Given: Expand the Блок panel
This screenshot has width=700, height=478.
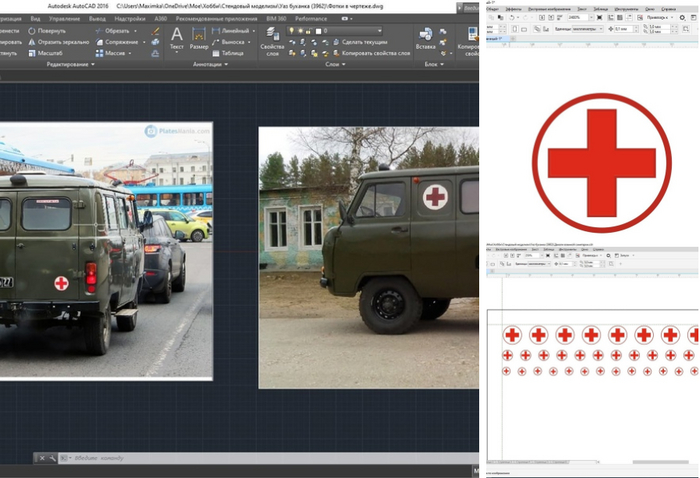Looking at the screenshot, I should click(x=434, y=64).
